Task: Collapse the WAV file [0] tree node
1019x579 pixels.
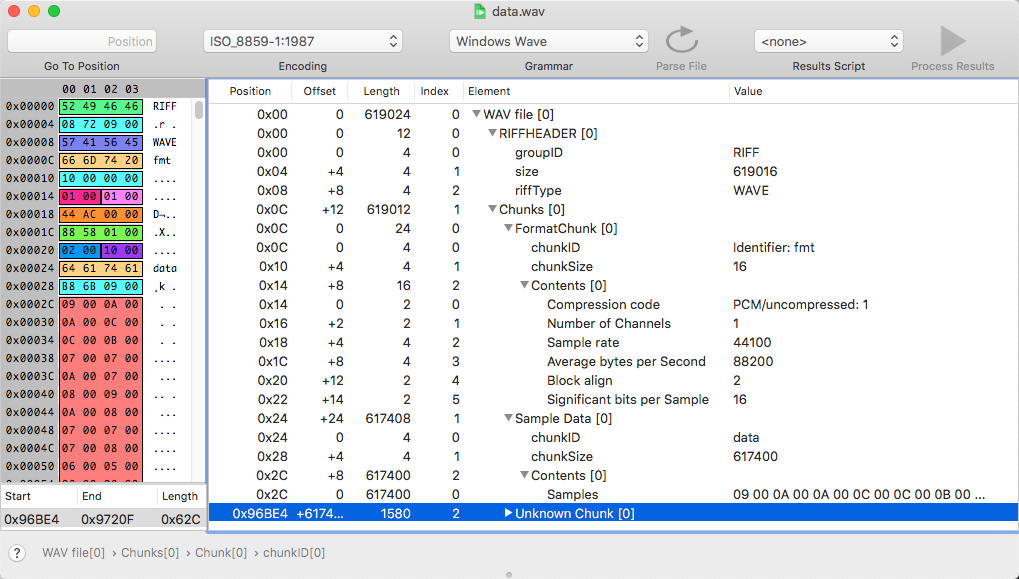Action: click(476, 115)
